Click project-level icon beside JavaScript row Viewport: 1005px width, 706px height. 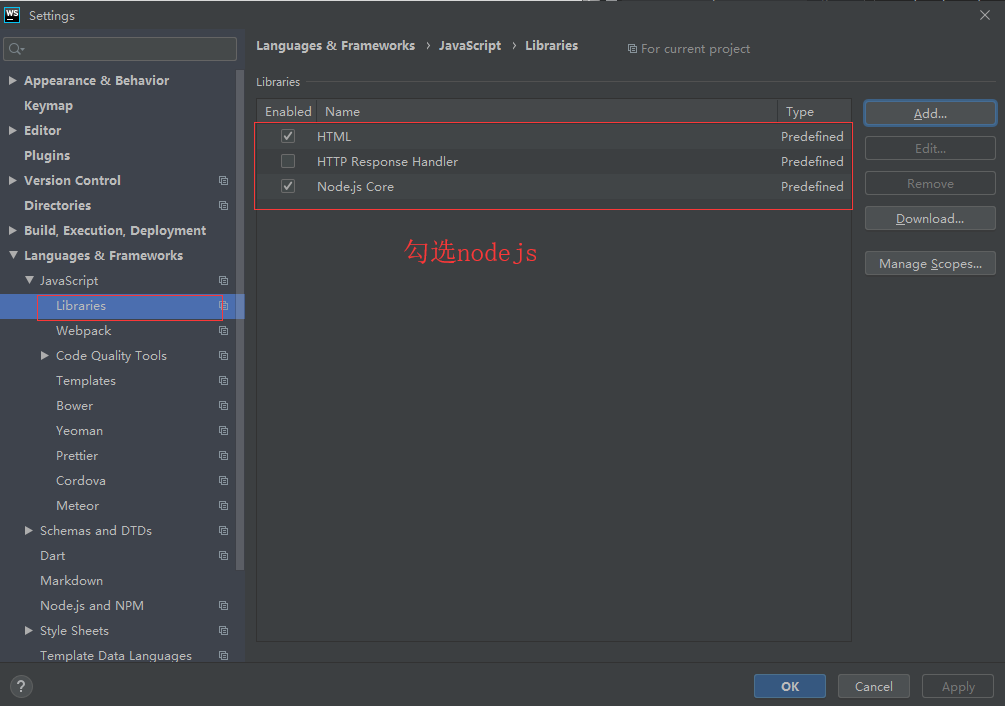223,281
